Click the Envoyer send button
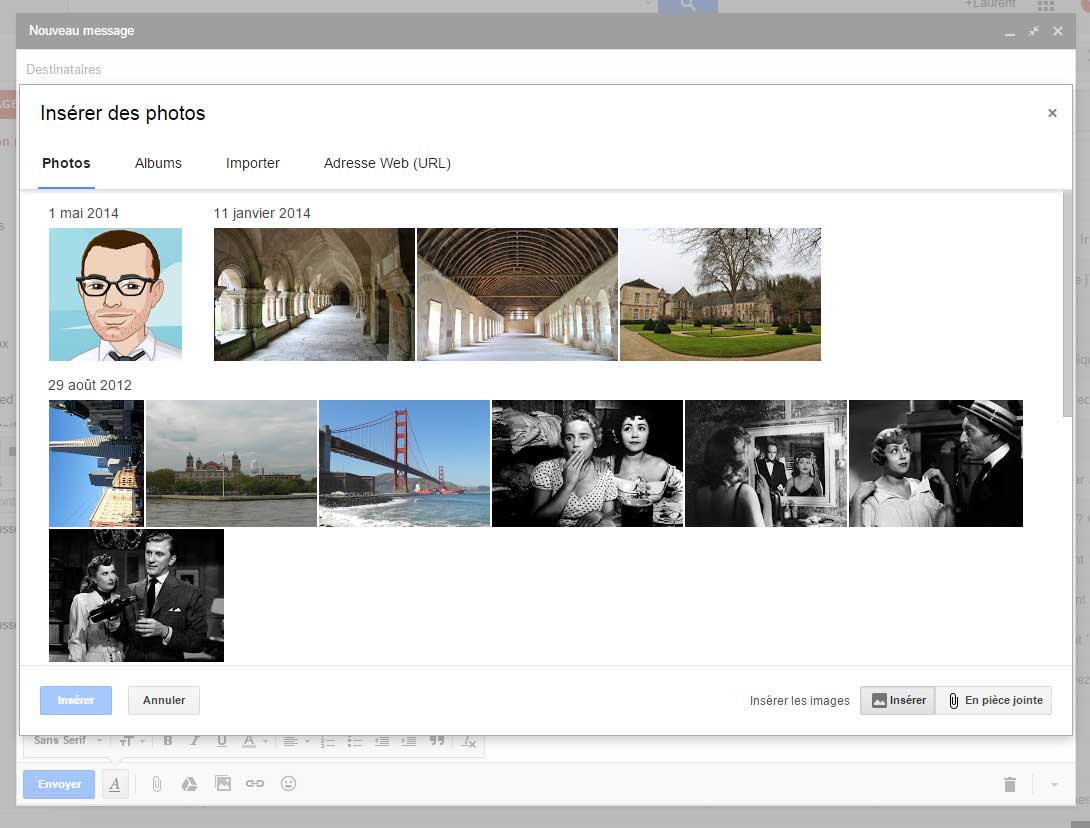 59,784
